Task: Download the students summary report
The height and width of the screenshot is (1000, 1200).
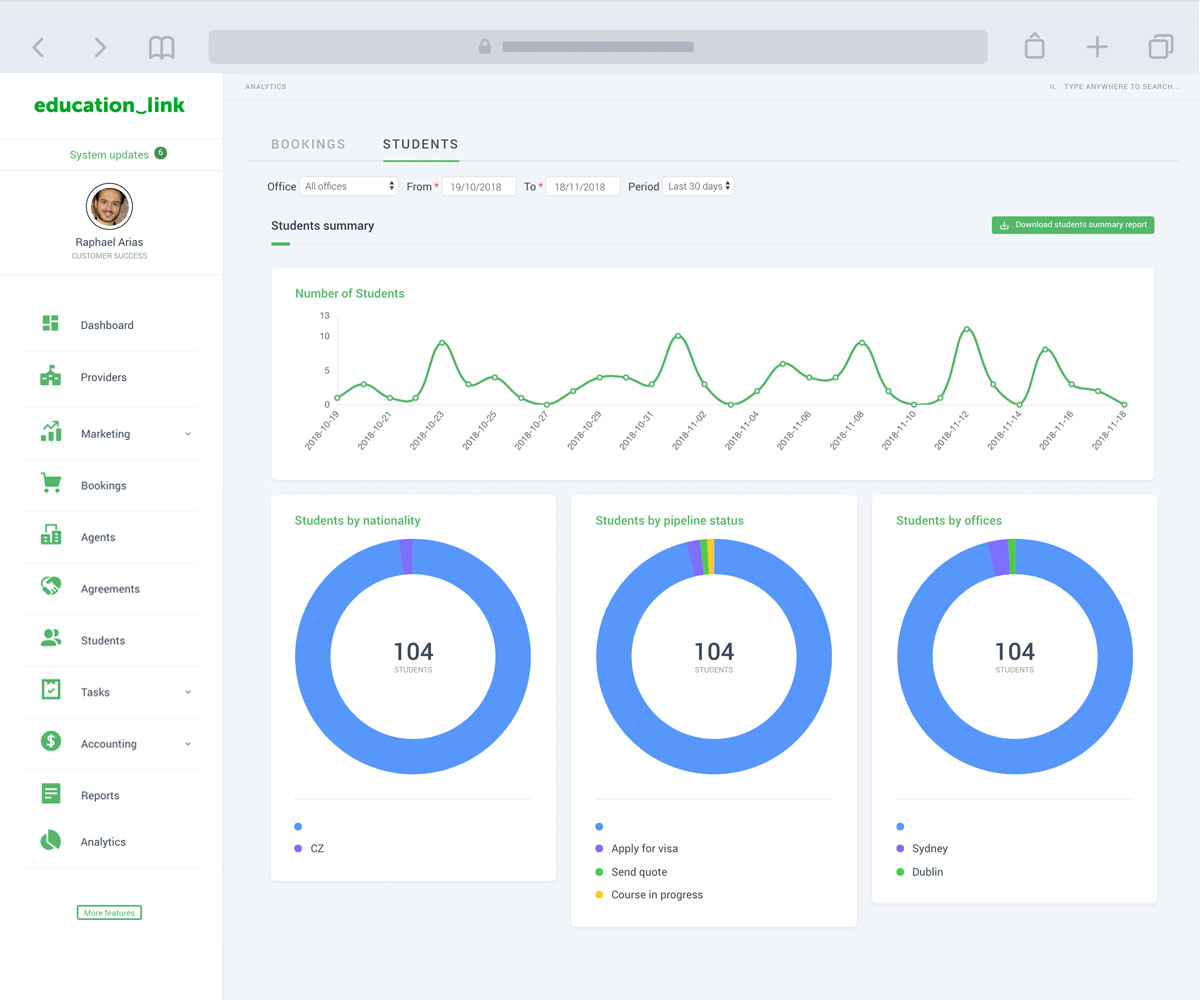Action: pyautogui.click(x=1073, y=225)
